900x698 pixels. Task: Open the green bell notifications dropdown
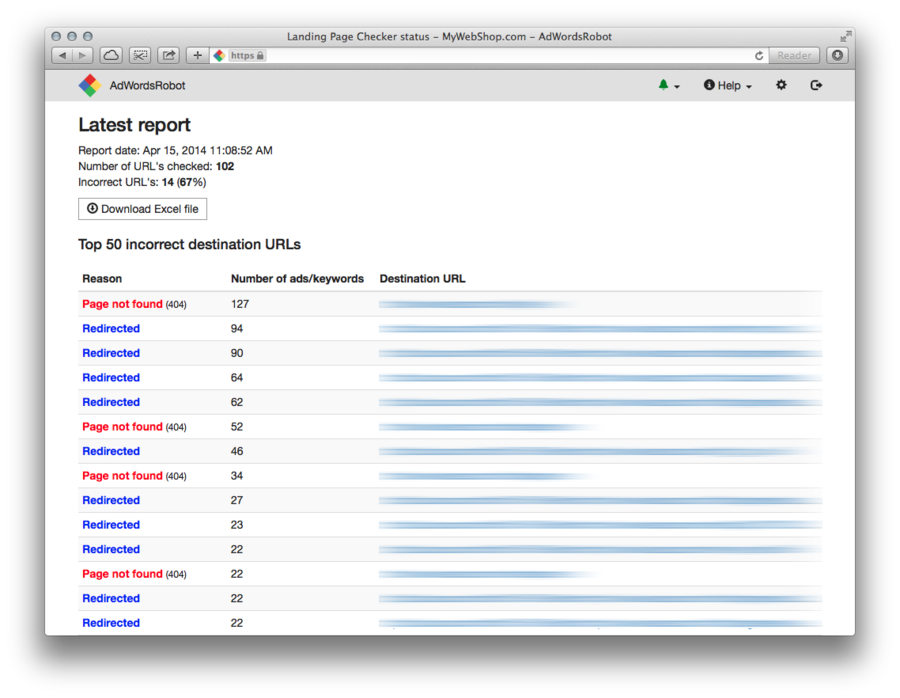pyautogui.click(x=668, y=86)
